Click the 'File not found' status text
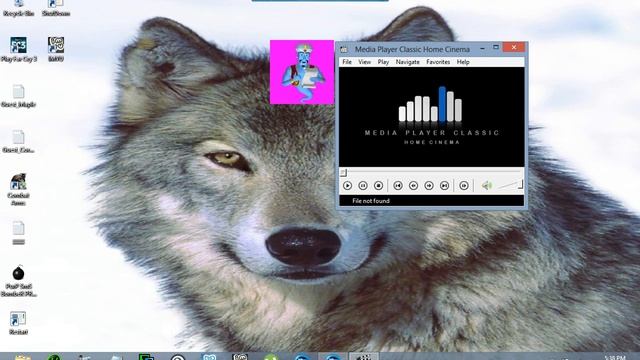This screenshot has height=360, width=640. (x=371, y=201)
